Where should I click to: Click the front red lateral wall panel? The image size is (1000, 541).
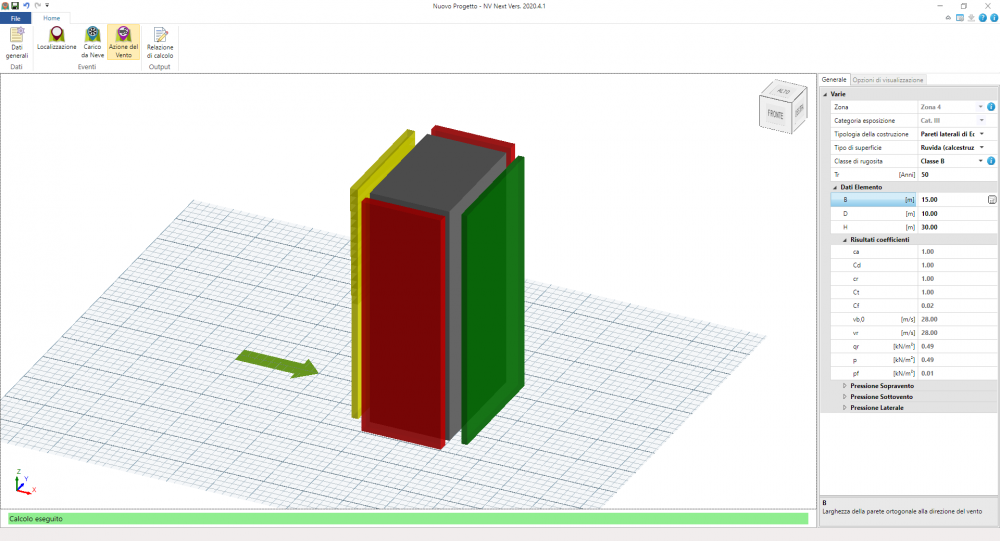click(403, 322)
